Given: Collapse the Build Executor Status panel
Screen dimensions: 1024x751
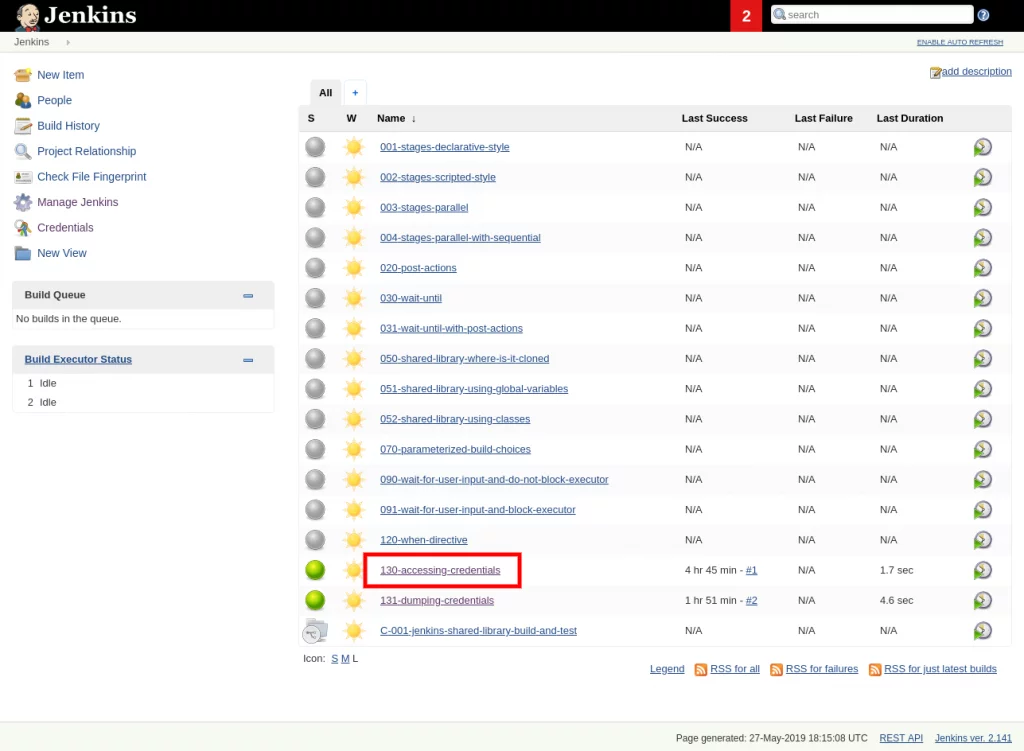Looking at the screenshot, I should point(248,360).
